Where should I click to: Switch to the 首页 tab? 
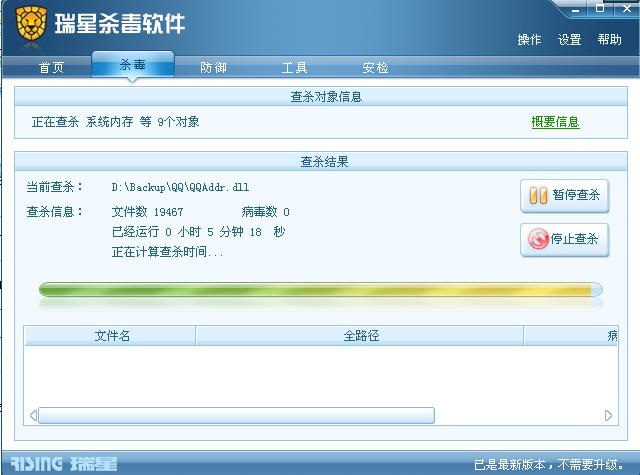[51, 67]
